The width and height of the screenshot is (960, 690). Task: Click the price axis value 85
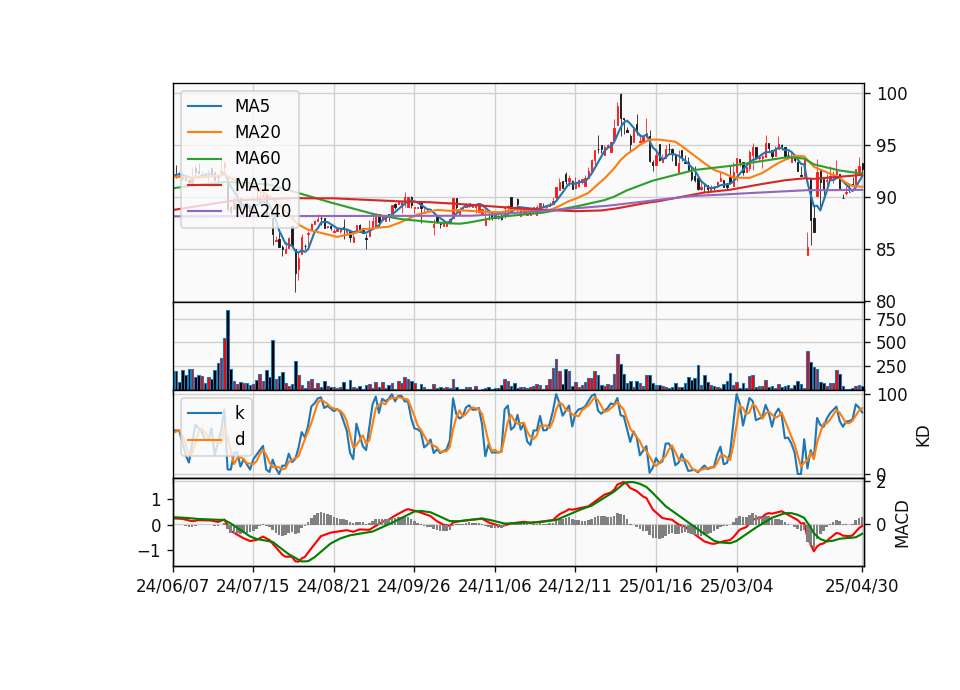coord(887,250)
